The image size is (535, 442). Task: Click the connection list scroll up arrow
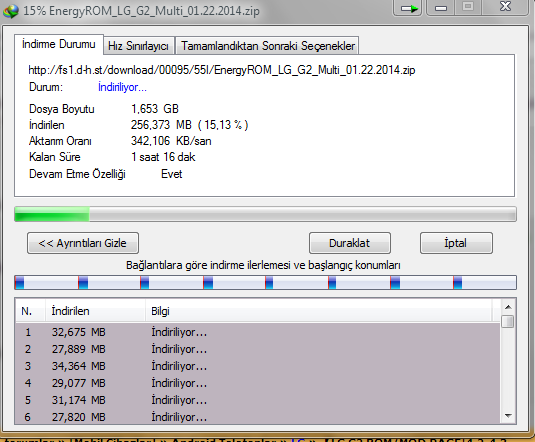point(508,307)
